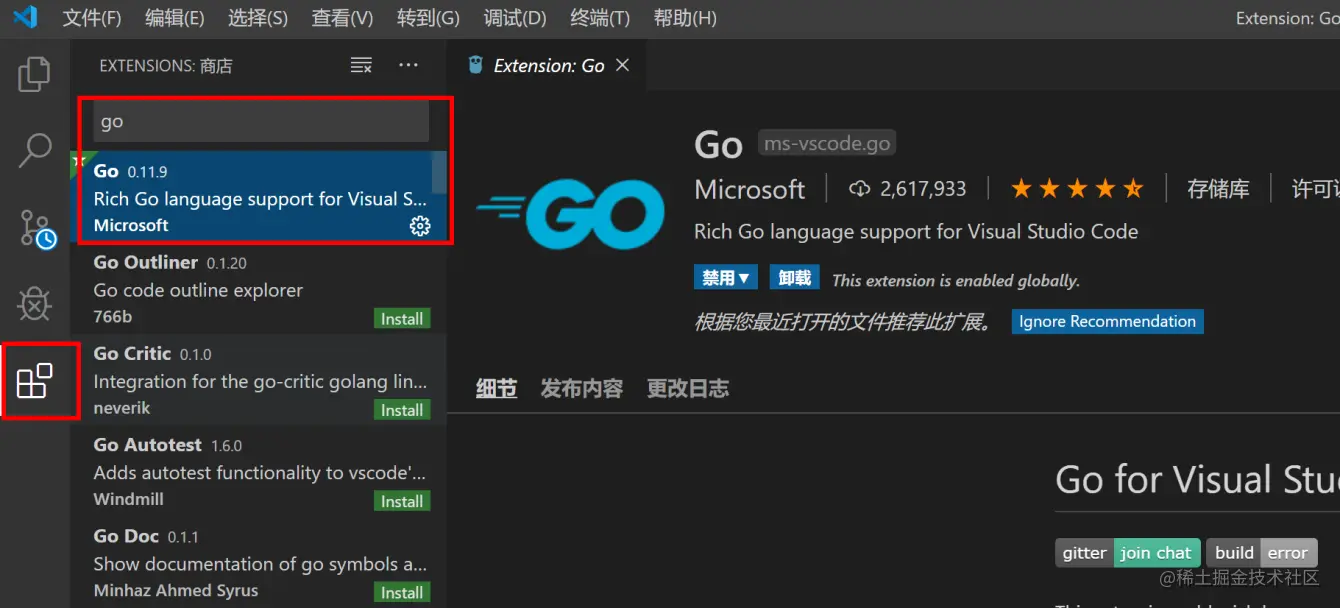Click the large Go extension logo
This screenshot has width=1340, height=608.
point(570,214)
